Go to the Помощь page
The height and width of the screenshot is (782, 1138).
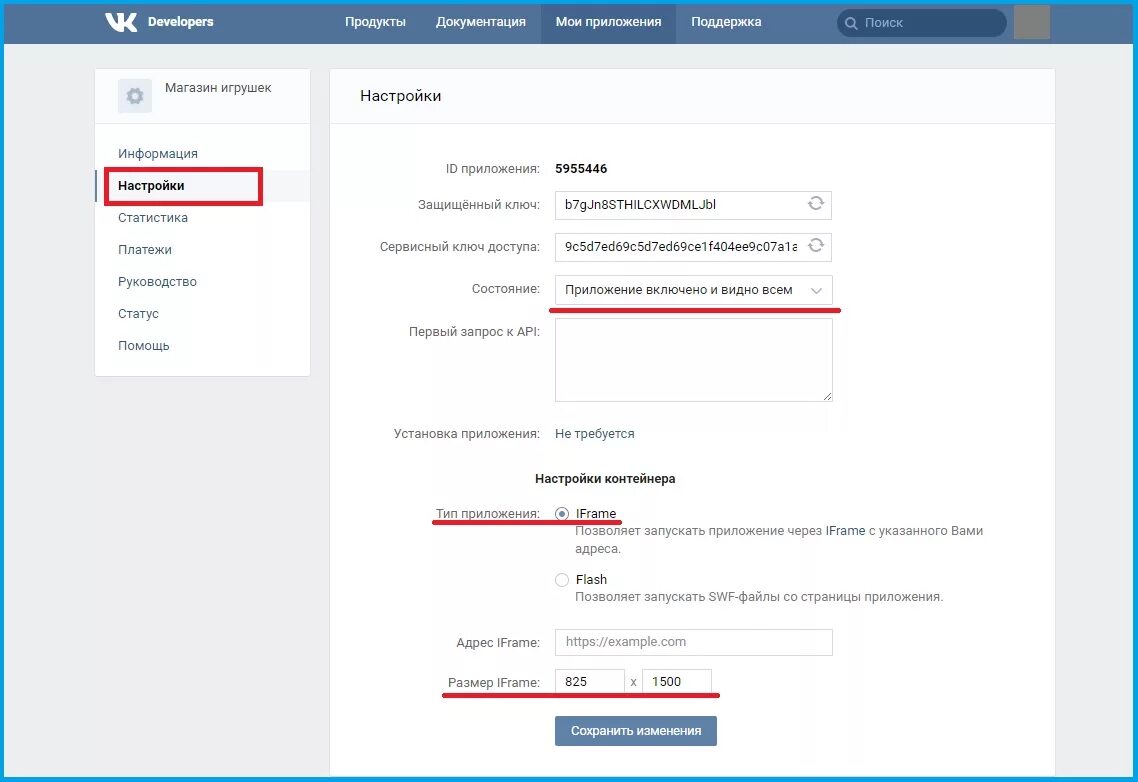coord(143,345)
